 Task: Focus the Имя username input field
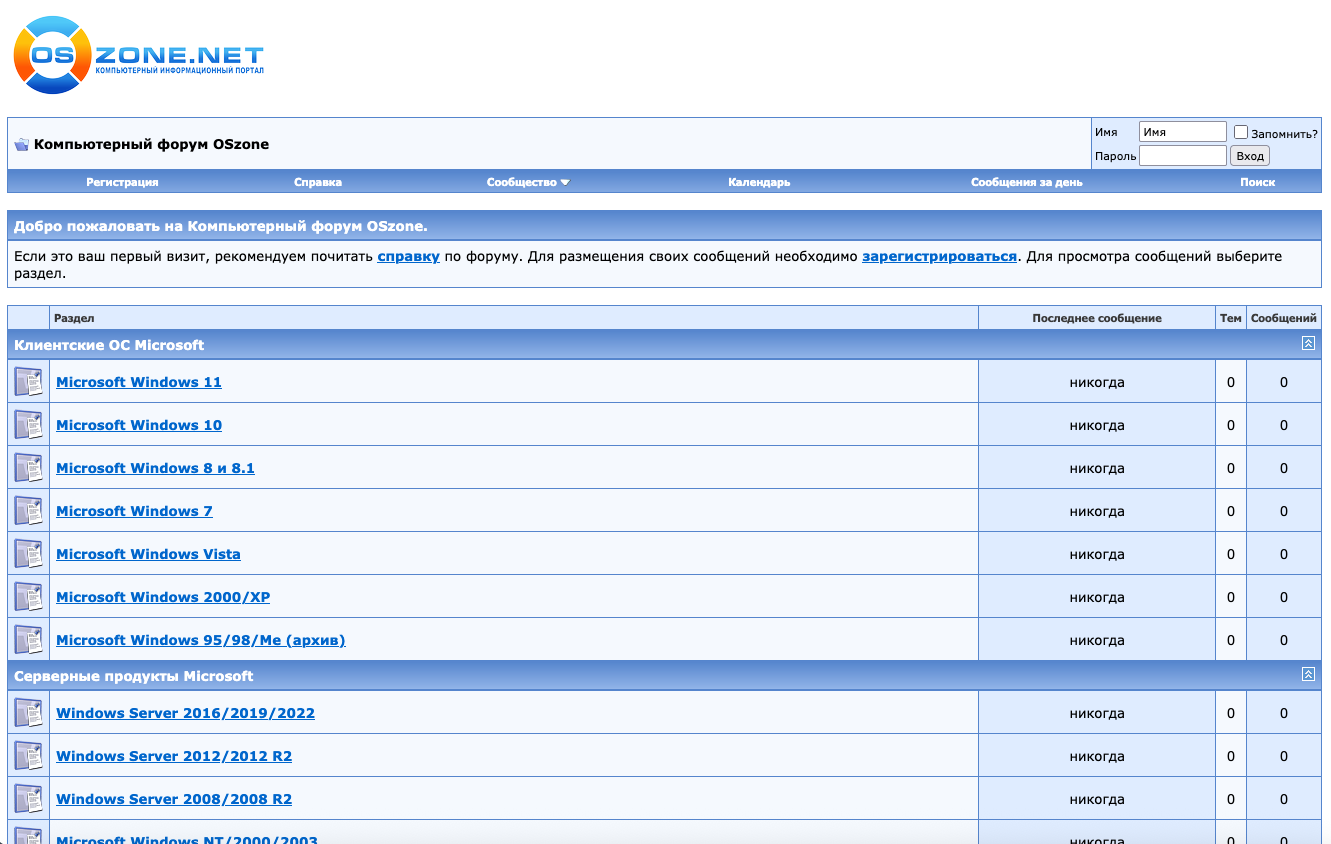click(x=1182, y=132)
